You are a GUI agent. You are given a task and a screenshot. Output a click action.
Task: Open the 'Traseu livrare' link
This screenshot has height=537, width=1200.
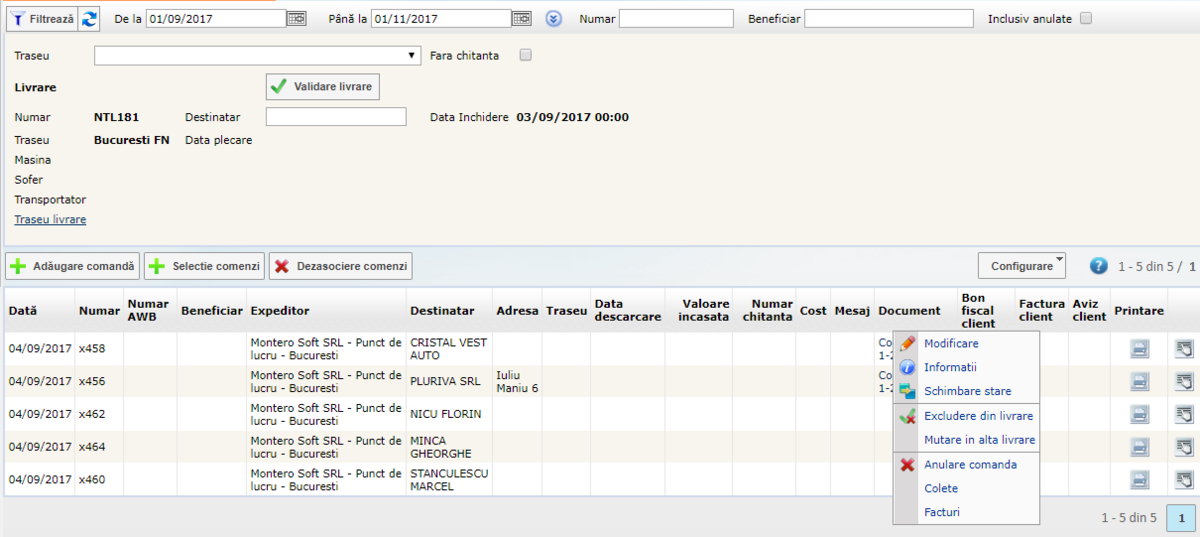click(50, 219)
